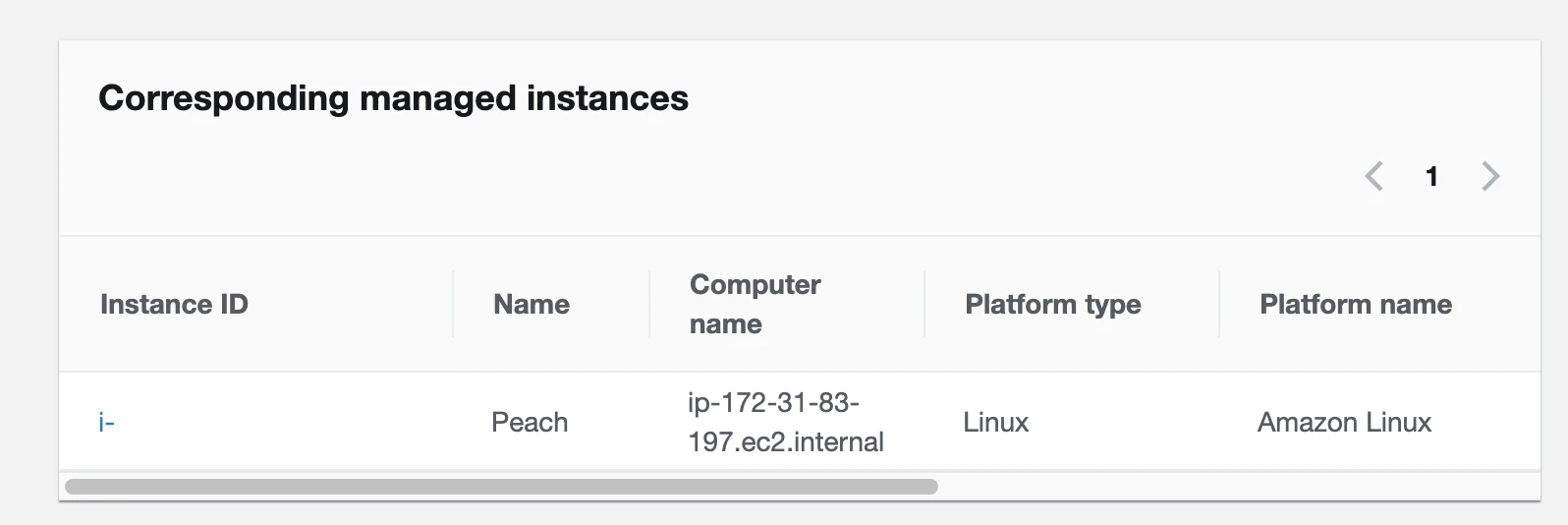Click the Platform name column header
1568x525 pixels.
tap(1356, 305)
